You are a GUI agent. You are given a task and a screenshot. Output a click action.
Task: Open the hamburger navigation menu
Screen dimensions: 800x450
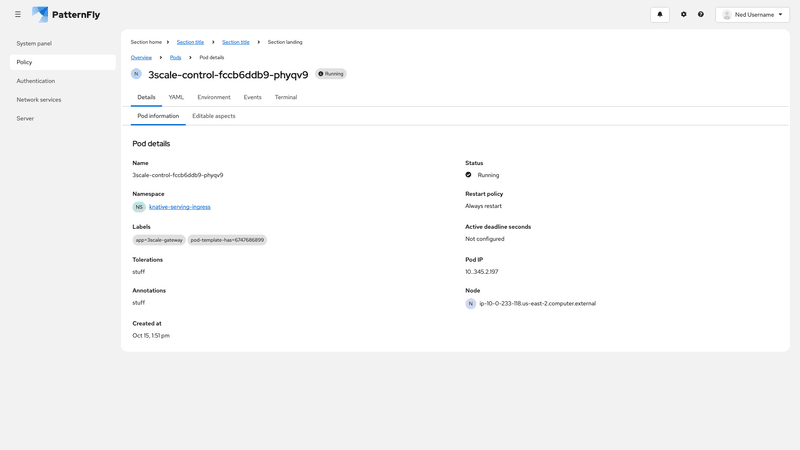pos(18,15)
